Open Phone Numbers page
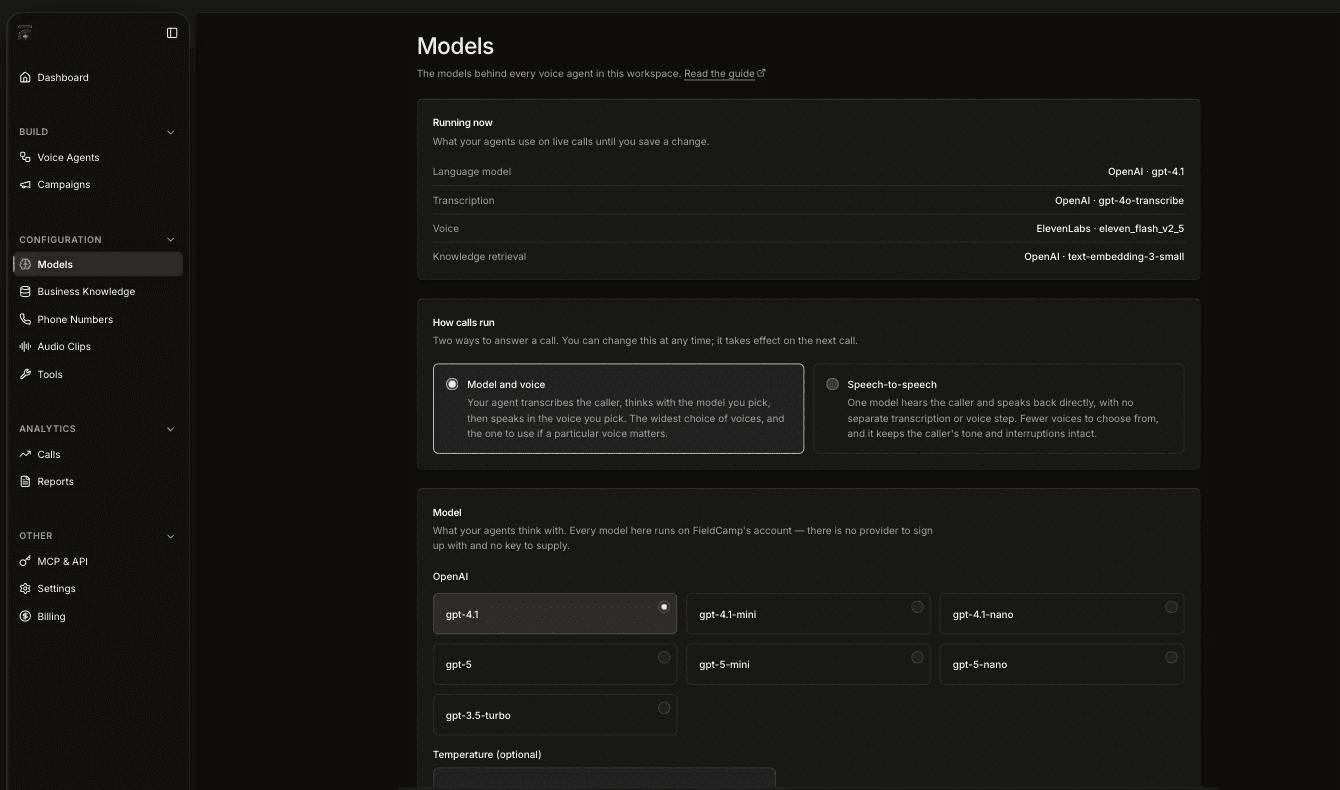Image resolution: width=1340 pixels, height=790 pixels. (x=97, y=319)
